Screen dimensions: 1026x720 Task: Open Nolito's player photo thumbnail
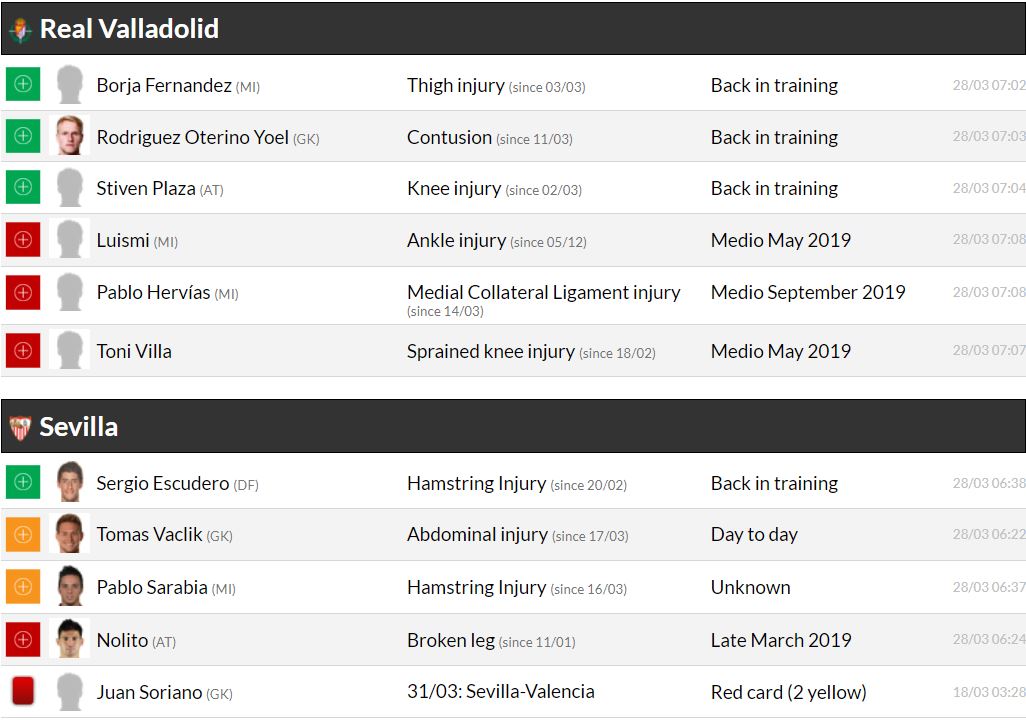tap(70, 639)
